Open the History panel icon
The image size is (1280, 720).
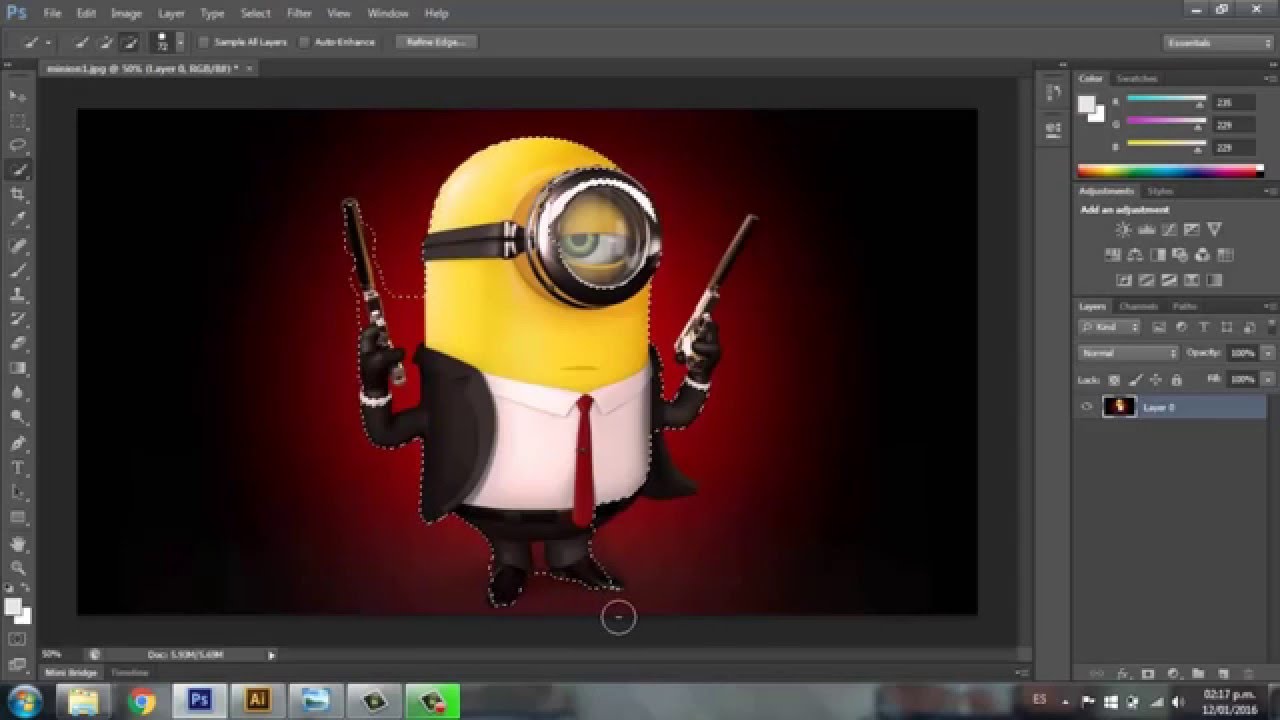click(1053, 93)
